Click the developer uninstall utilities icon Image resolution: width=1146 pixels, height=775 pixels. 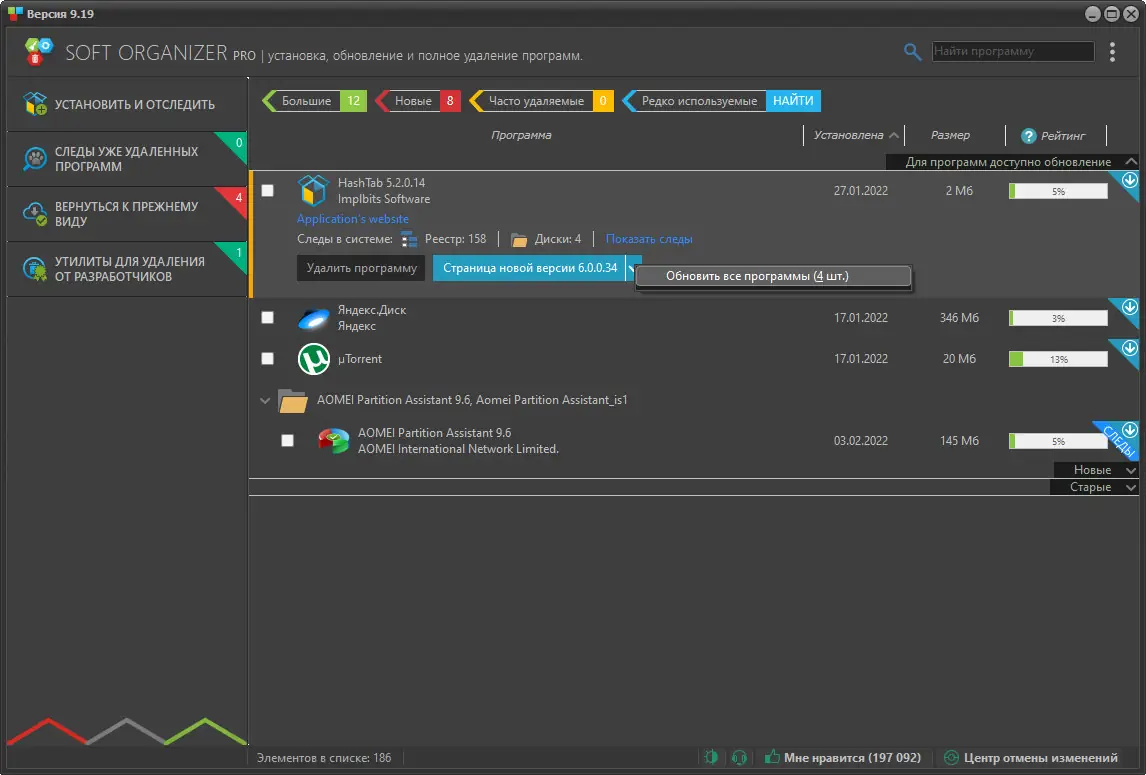pyautogui.click(x=35, y=268)
